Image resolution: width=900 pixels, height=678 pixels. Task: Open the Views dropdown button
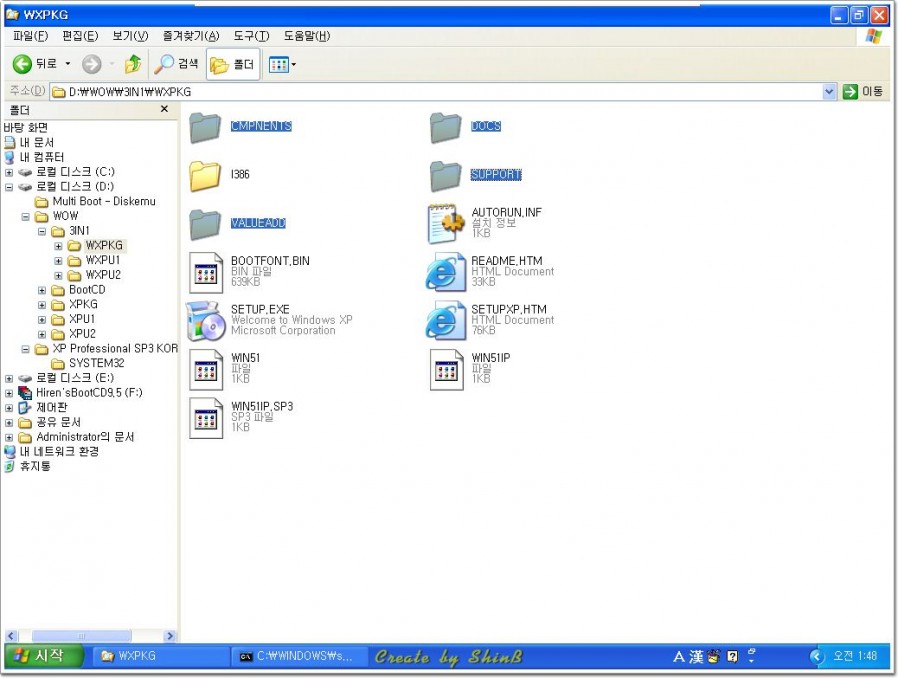click(282, 64)
